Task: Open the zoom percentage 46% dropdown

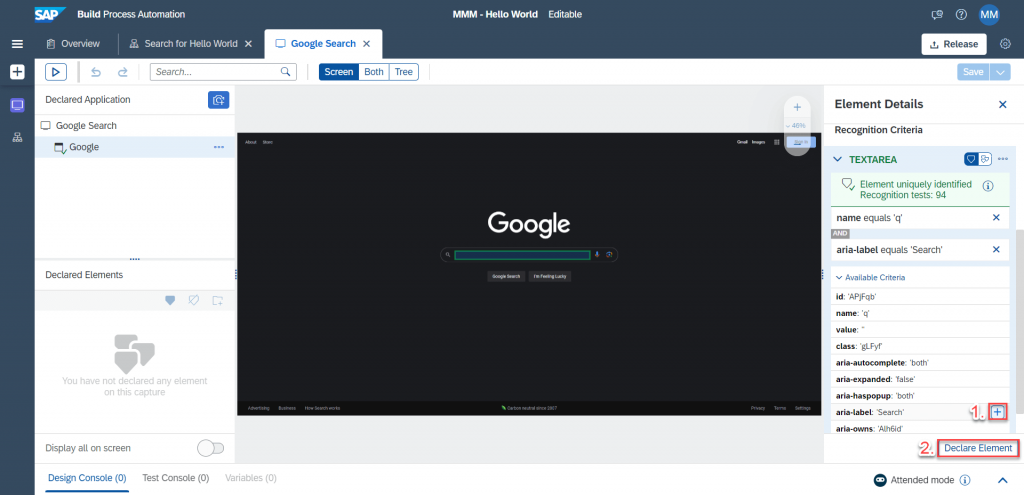Action: point(796,125)
